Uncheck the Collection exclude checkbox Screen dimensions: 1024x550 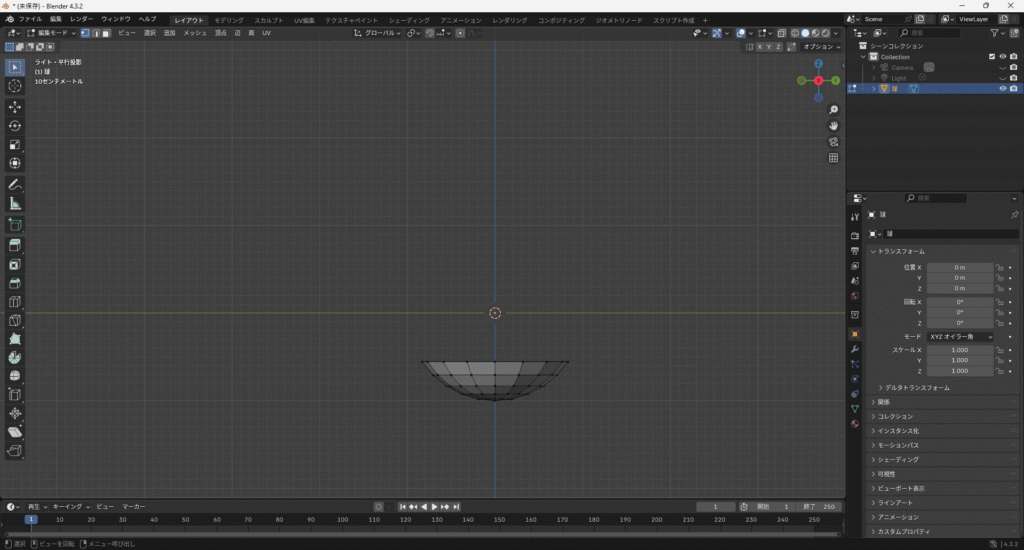(992, 57)
